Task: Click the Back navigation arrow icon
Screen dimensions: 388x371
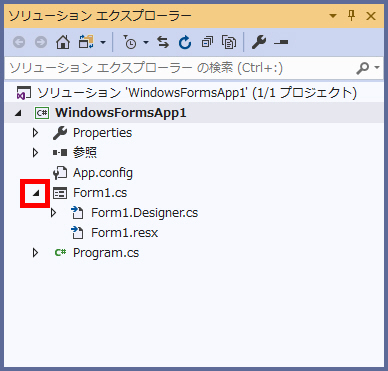Action: (19, 42)
